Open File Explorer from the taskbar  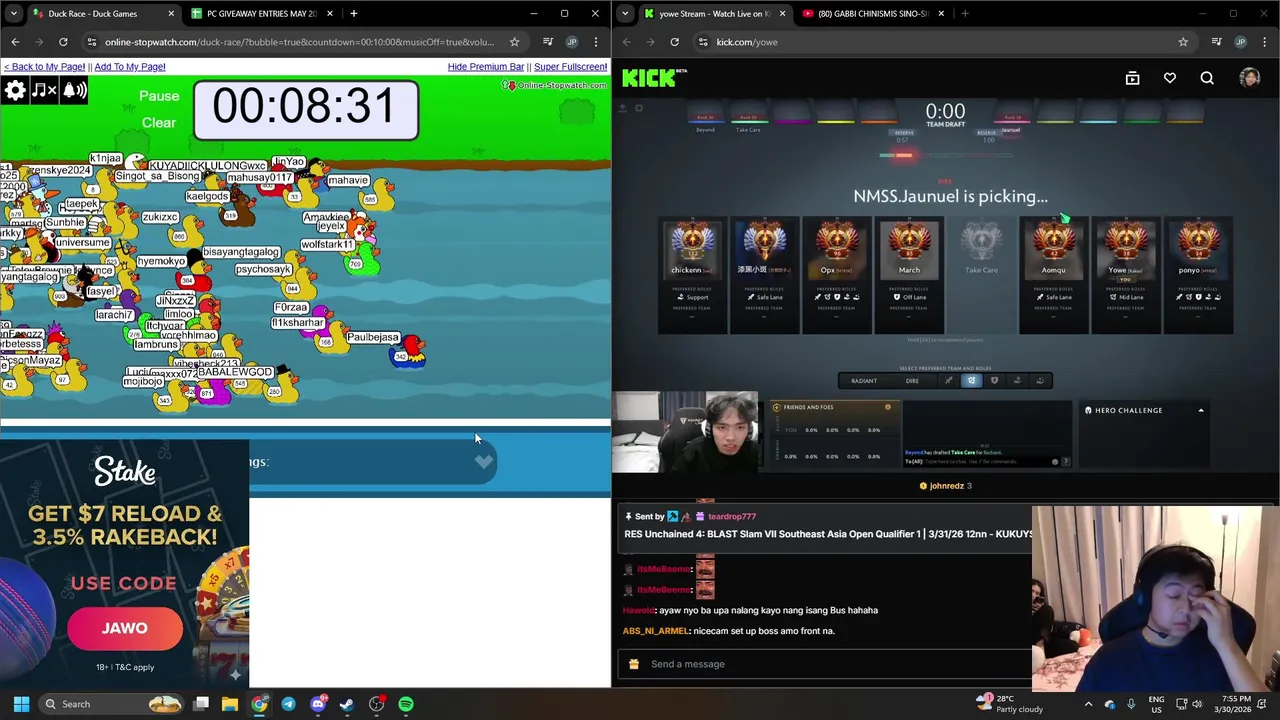pyautogui.click(x=230, y=704)
